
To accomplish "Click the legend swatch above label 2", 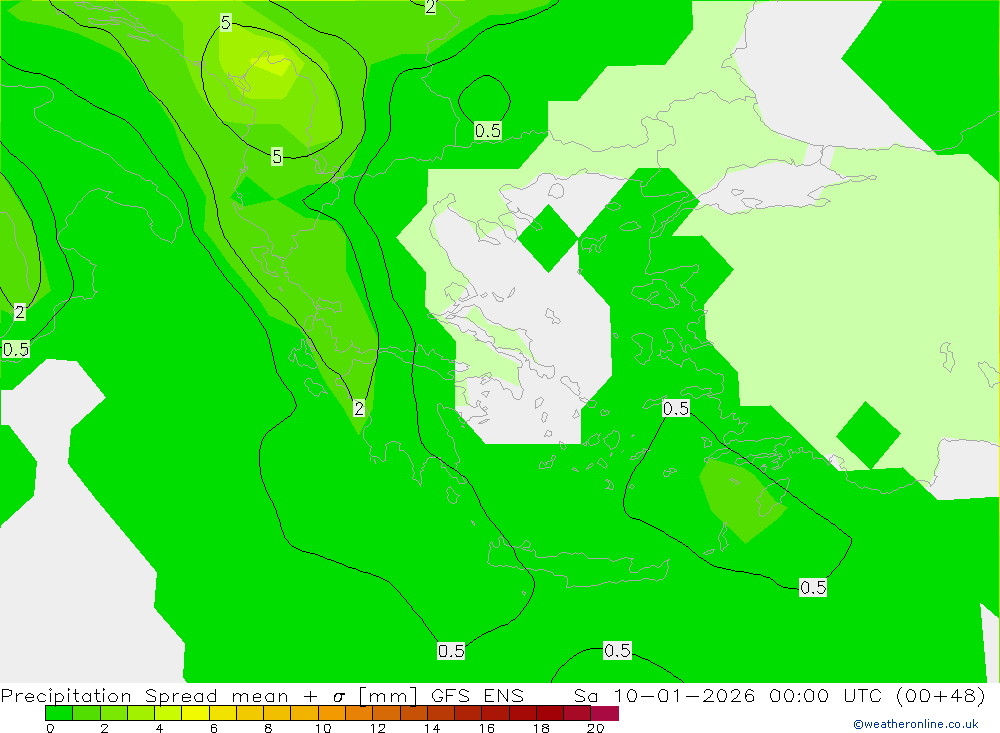I will [114, 713].
